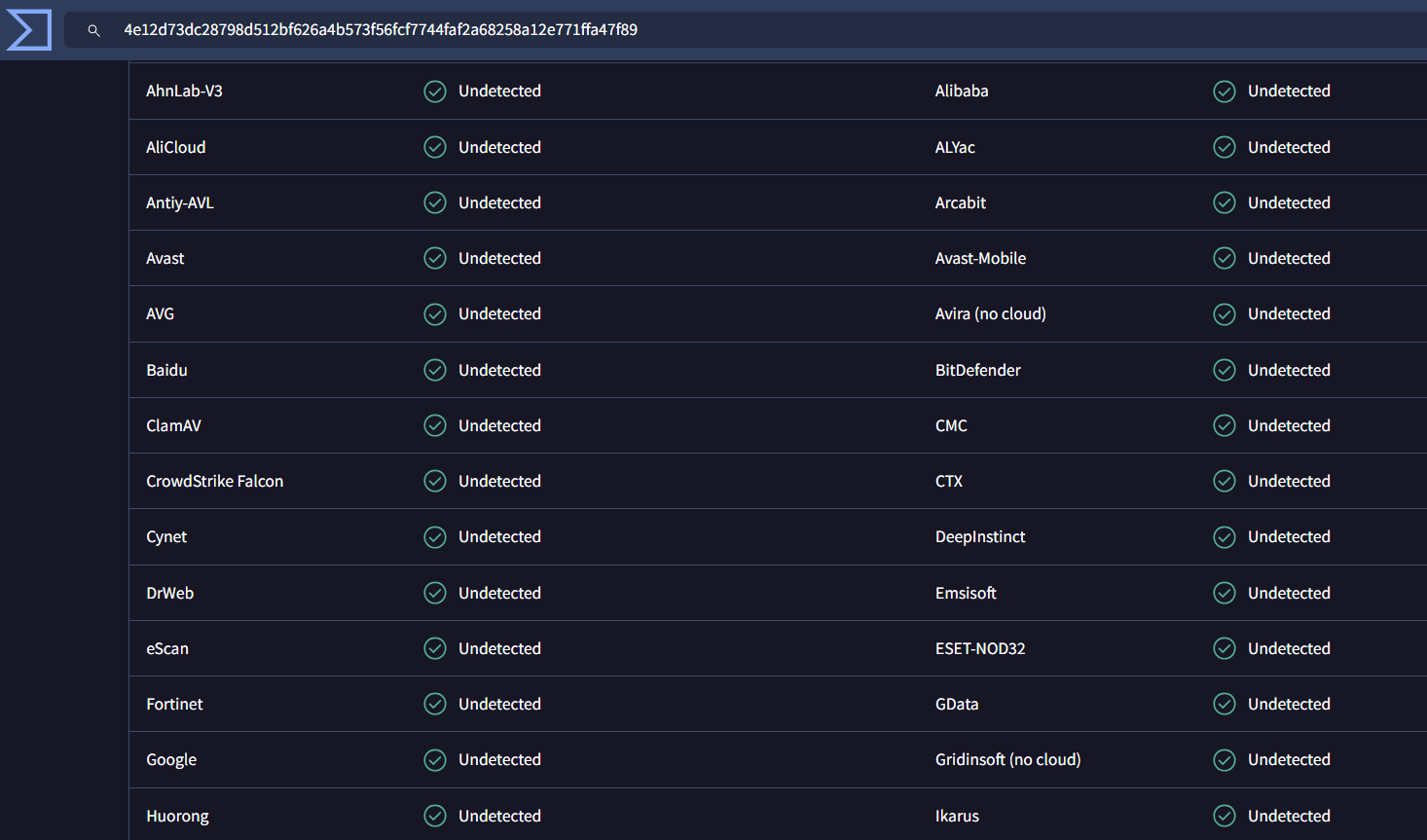Click the Ikarus status checkmark icon

click(x=1225, y=816)
